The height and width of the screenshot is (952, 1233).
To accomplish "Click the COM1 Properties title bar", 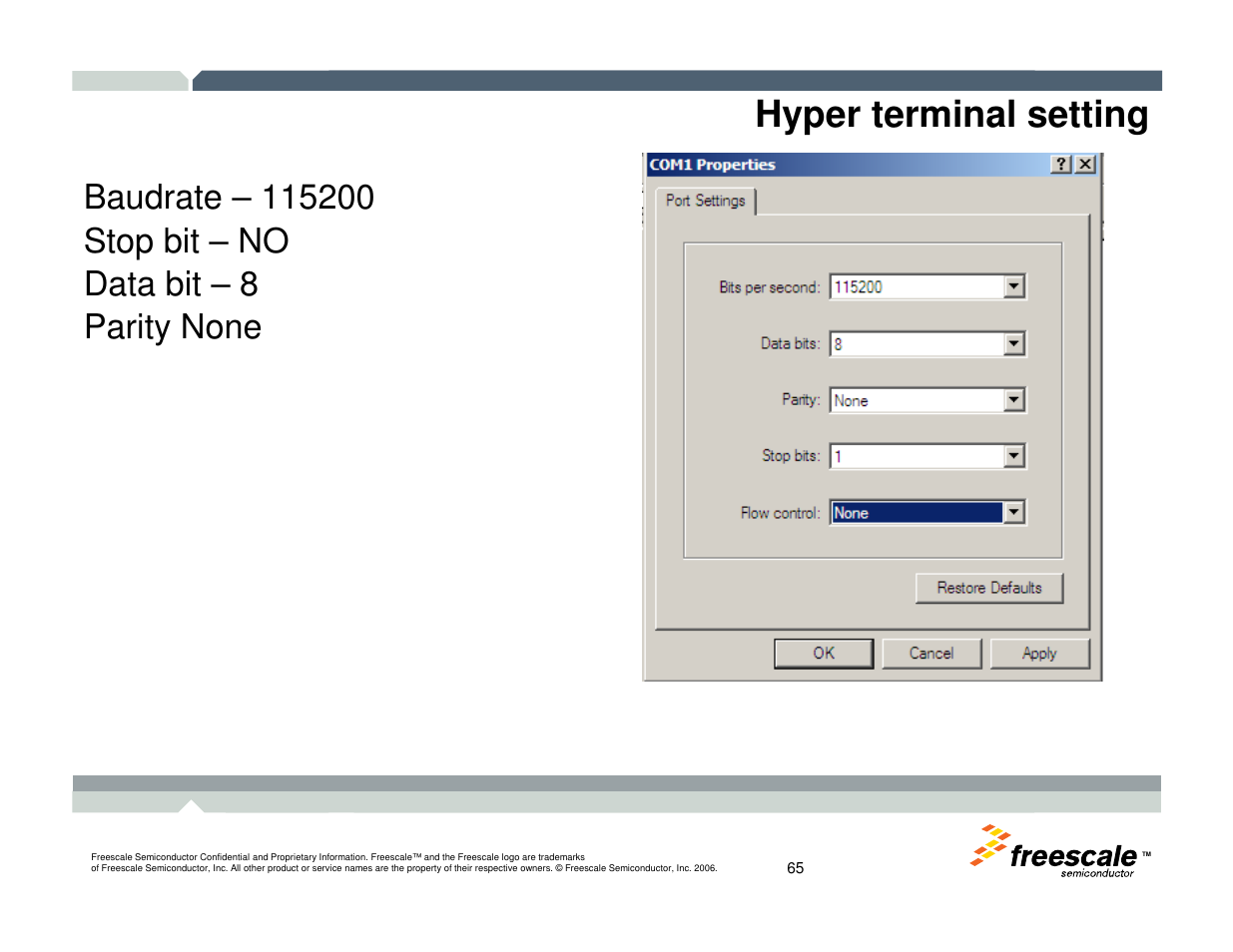I will click(839, 165).
